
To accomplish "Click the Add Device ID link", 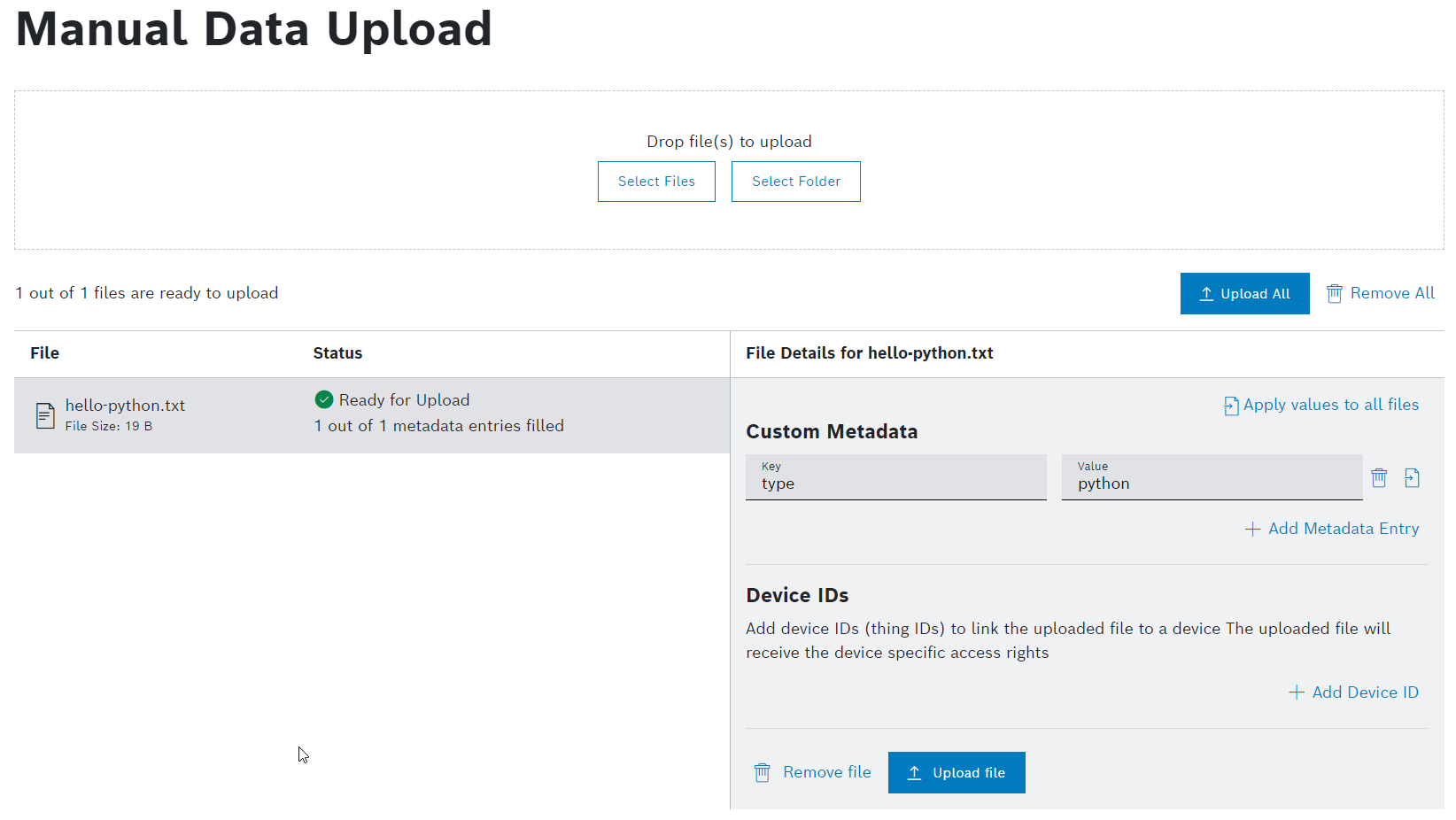I will (x=1365, y=692).
